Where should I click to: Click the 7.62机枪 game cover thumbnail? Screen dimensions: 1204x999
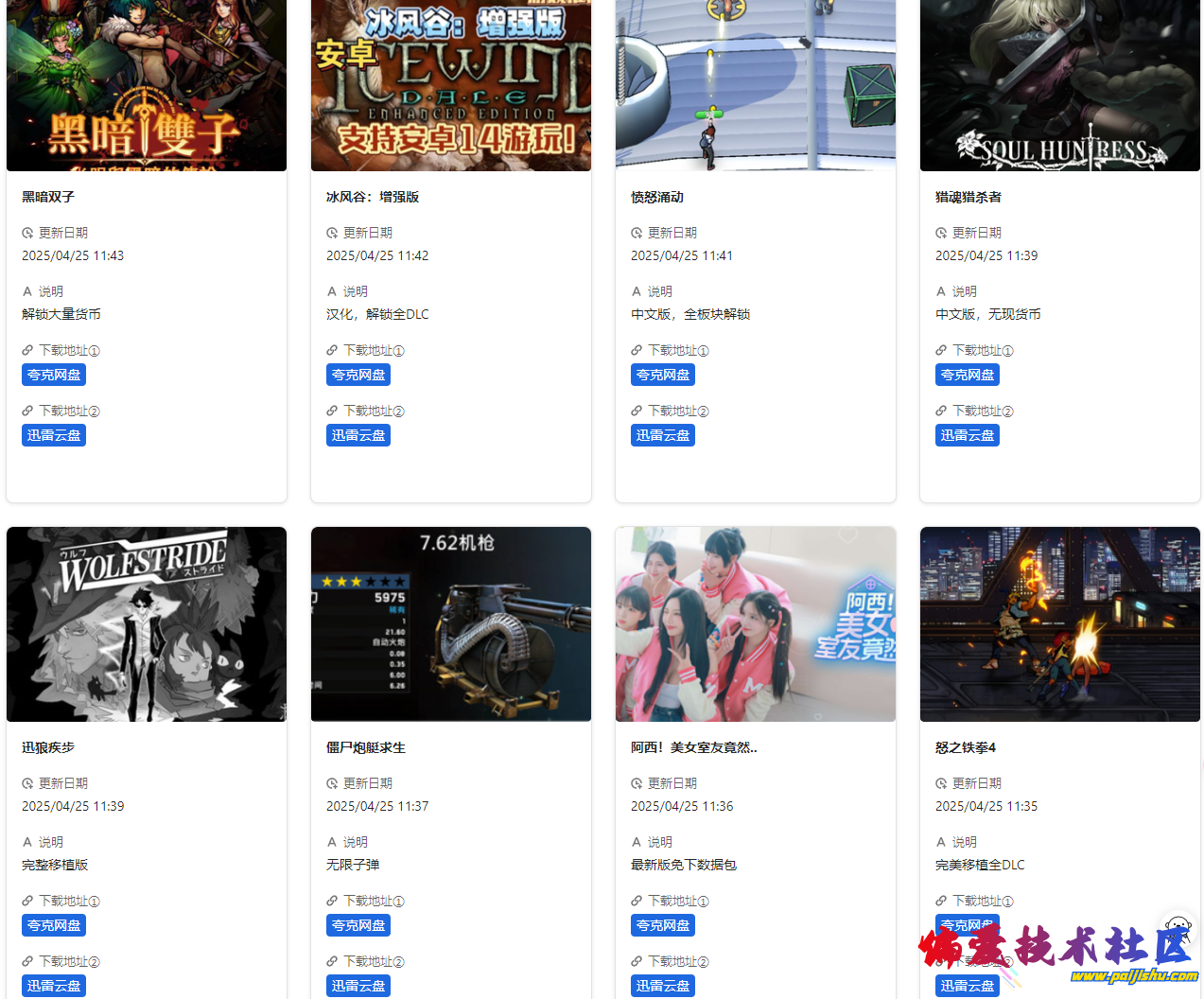pos(451,624)
